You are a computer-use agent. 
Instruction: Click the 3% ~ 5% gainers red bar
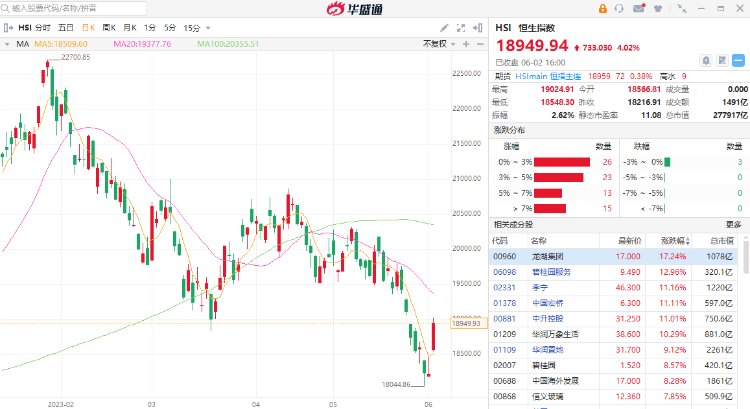pyautogui.click(x=559, y=177)
